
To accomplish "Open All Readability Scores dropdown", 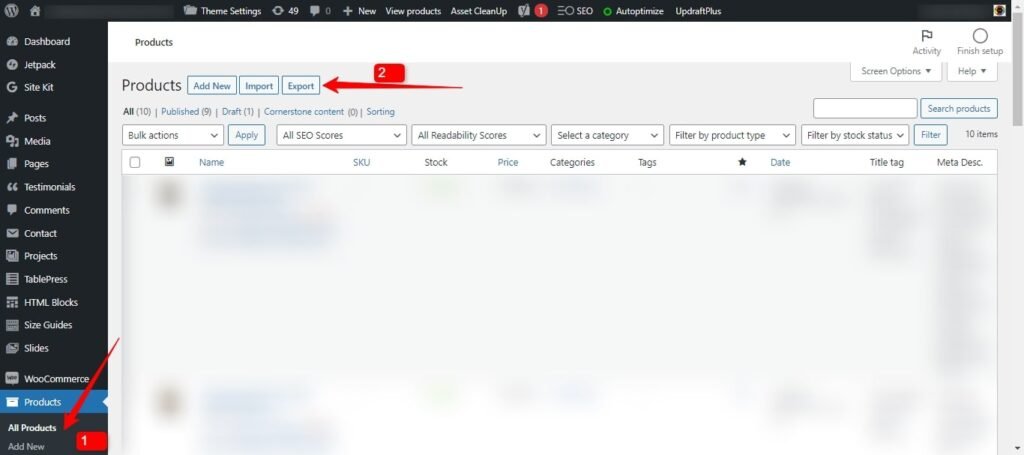I will pos(479,135).
